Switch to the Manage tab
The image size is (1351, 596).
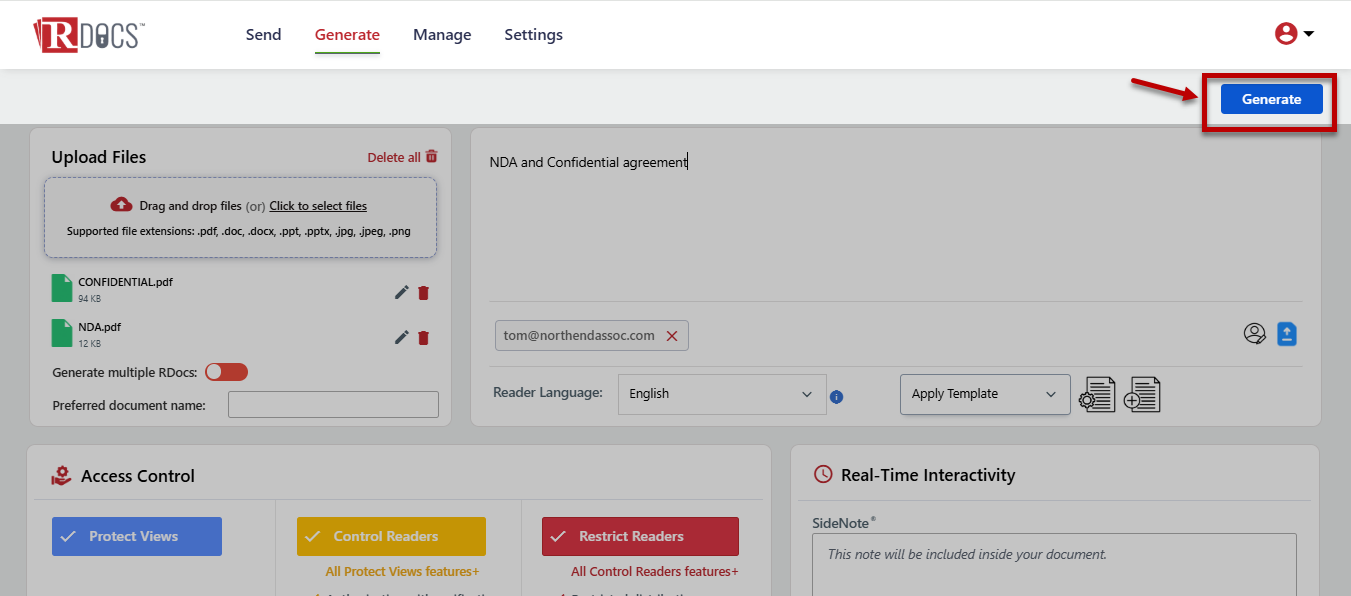pyautogui.click(x=442, y=35)
